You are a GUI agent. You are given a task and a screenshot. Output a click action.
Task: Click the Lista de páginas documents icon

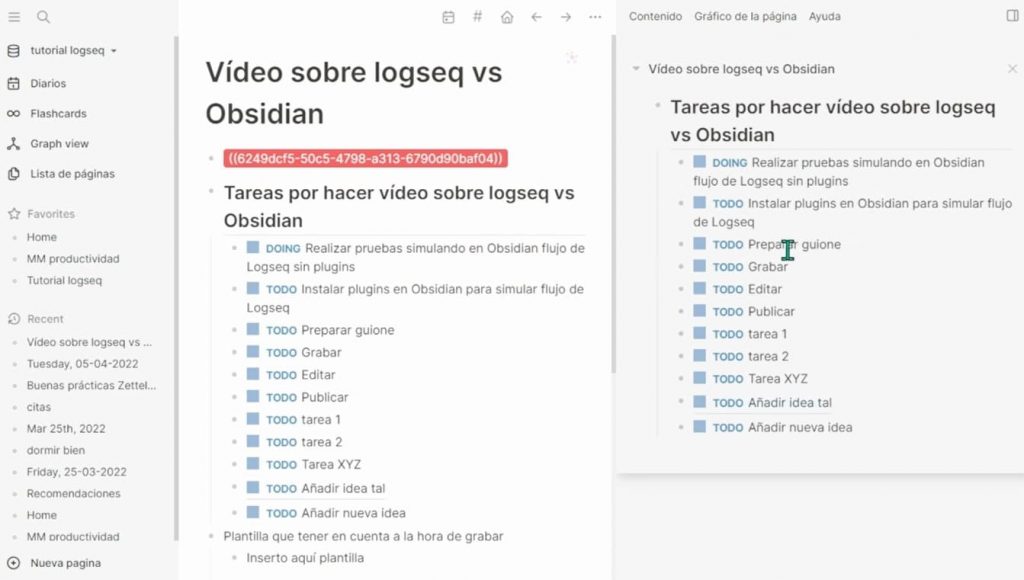[13, 174]
